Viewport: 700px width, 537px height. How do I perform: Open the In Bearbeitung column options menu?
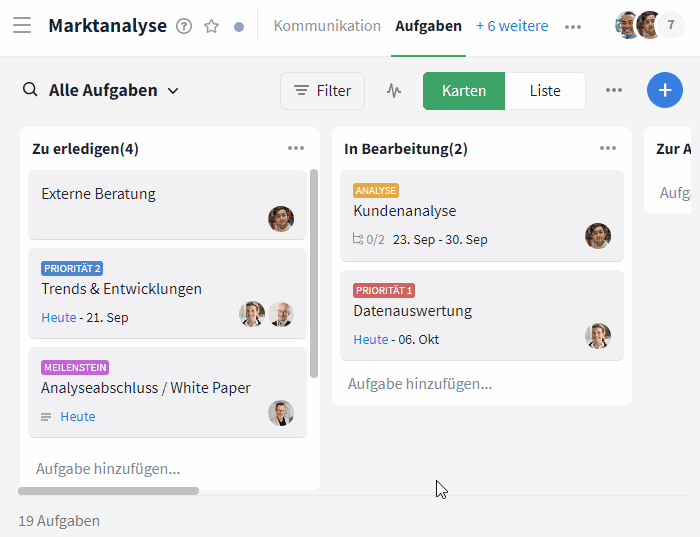(x=608, y=148)
